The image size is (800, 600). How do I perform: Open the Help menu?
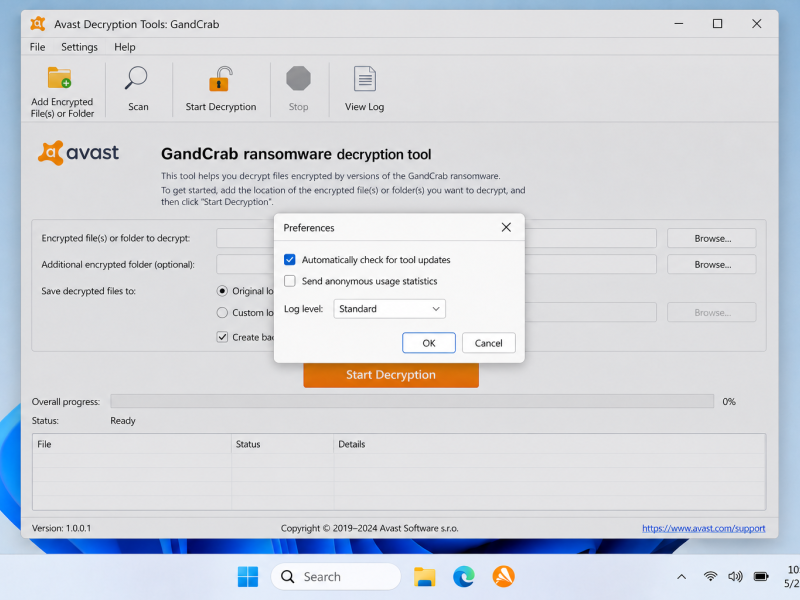pos(124,47)
